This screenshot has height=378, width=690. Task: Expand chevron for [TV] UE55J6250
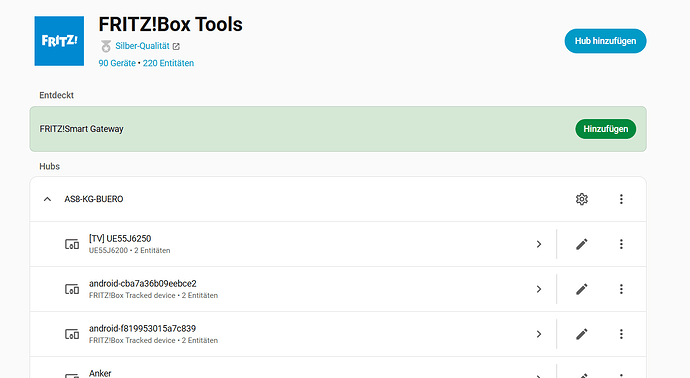pyautogui.click(x=539, y=244)
